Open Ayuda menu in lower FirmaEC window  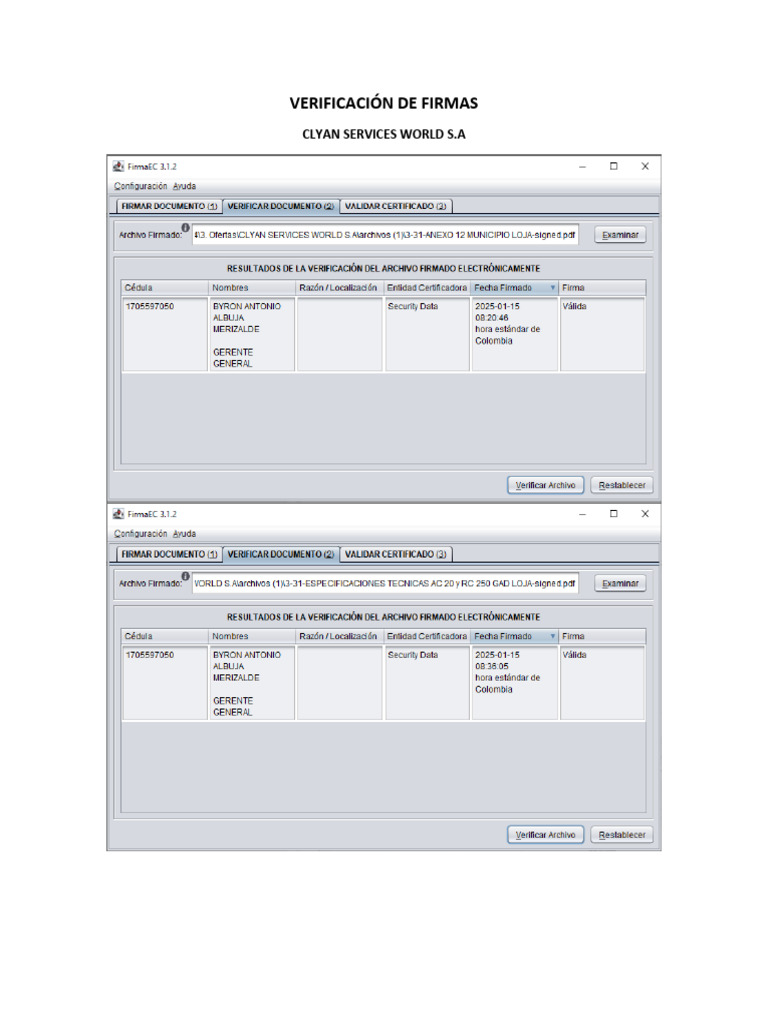click(184, 534)
